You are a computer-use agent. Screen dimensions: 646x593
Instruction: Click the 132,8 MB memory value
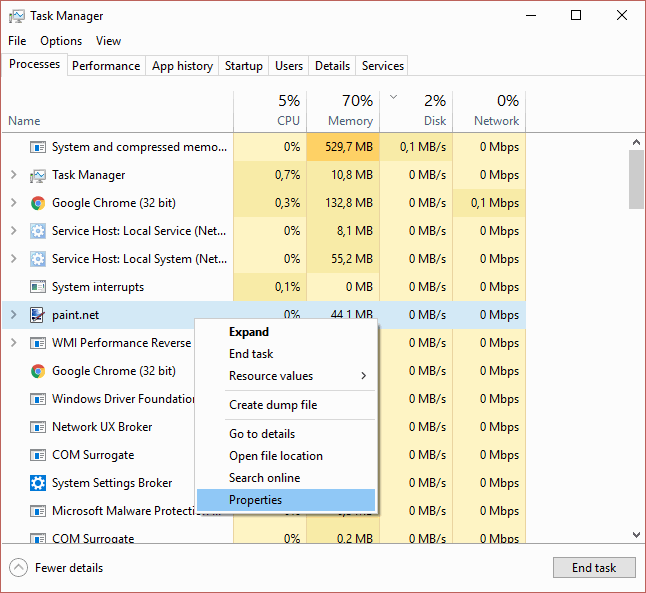coord(349,203)
